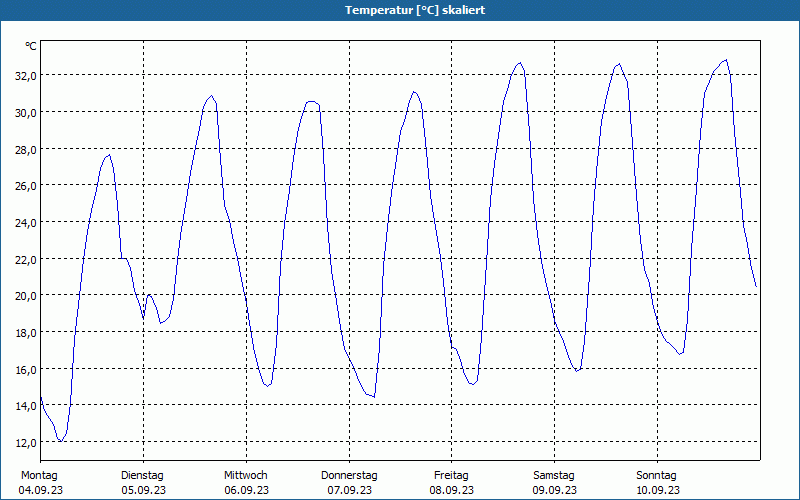Image resolution: width=800 pixels, height=500 pixels.
Task: Select the Montag day label
Action: (39, 475)
